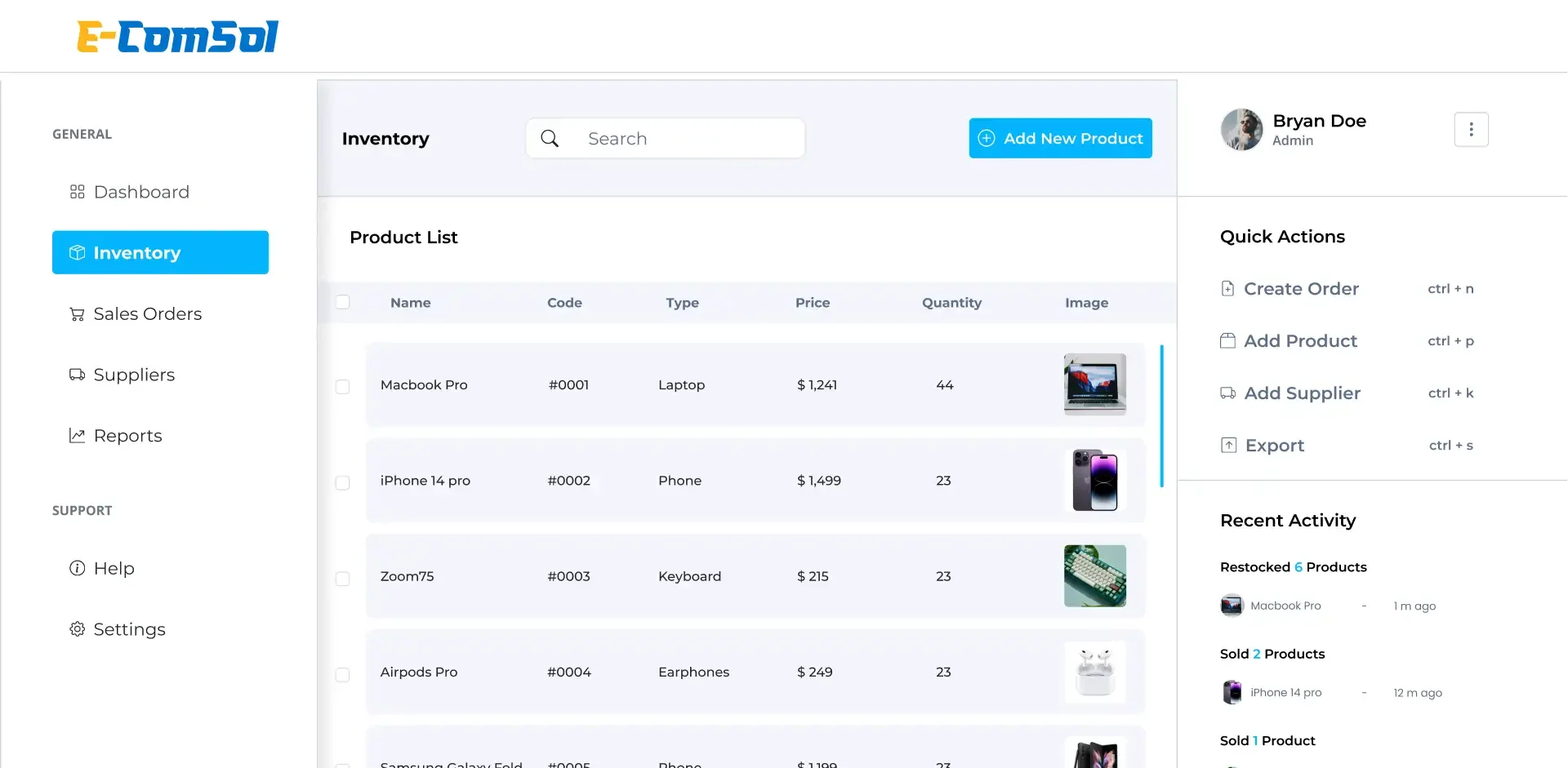Click the Suppliers truck icon in sidebar
This screenshot has height=768, width=1568.
coord(78,375)
